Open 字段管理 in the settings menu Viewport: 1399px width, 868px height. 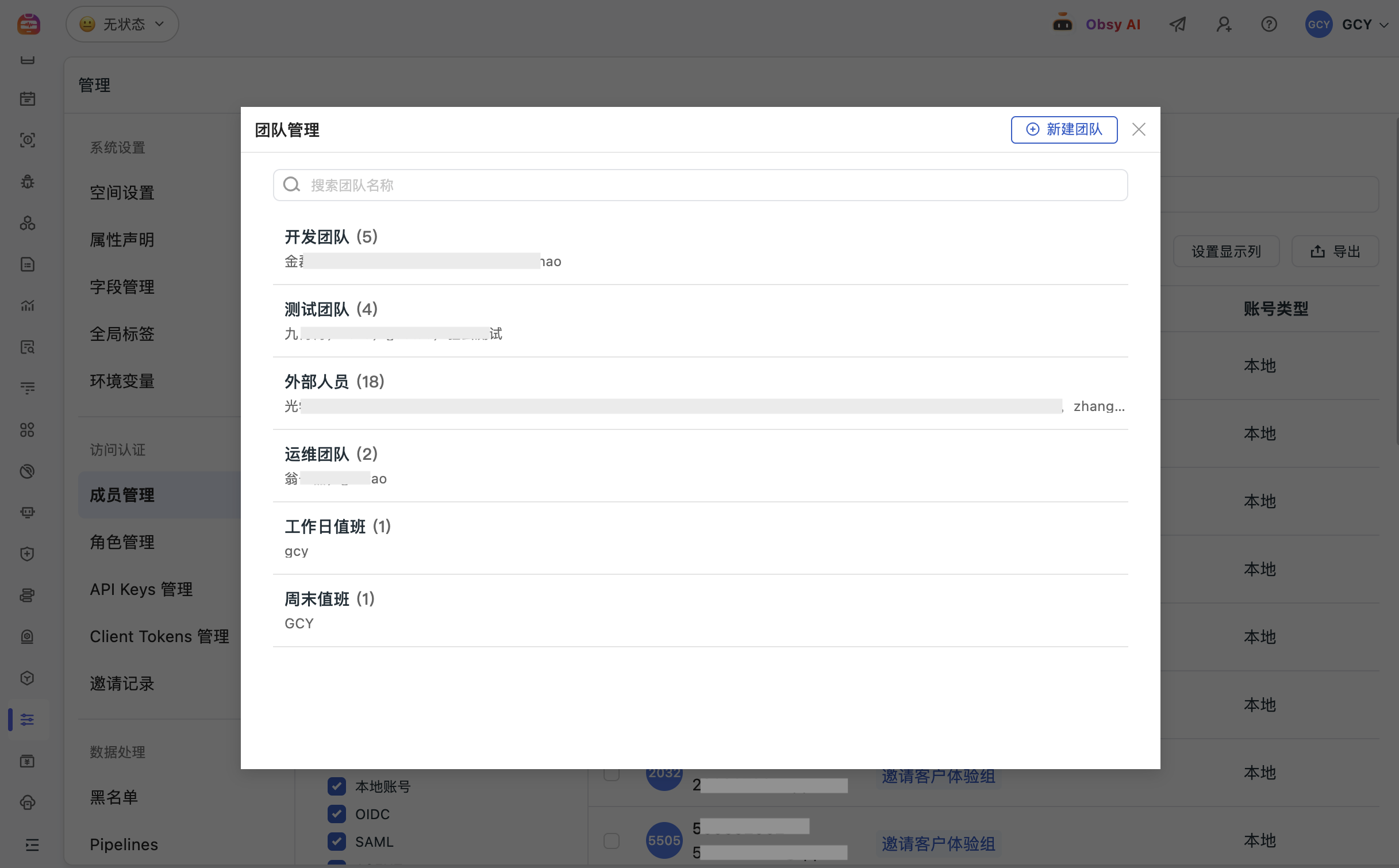pos(122,287)
